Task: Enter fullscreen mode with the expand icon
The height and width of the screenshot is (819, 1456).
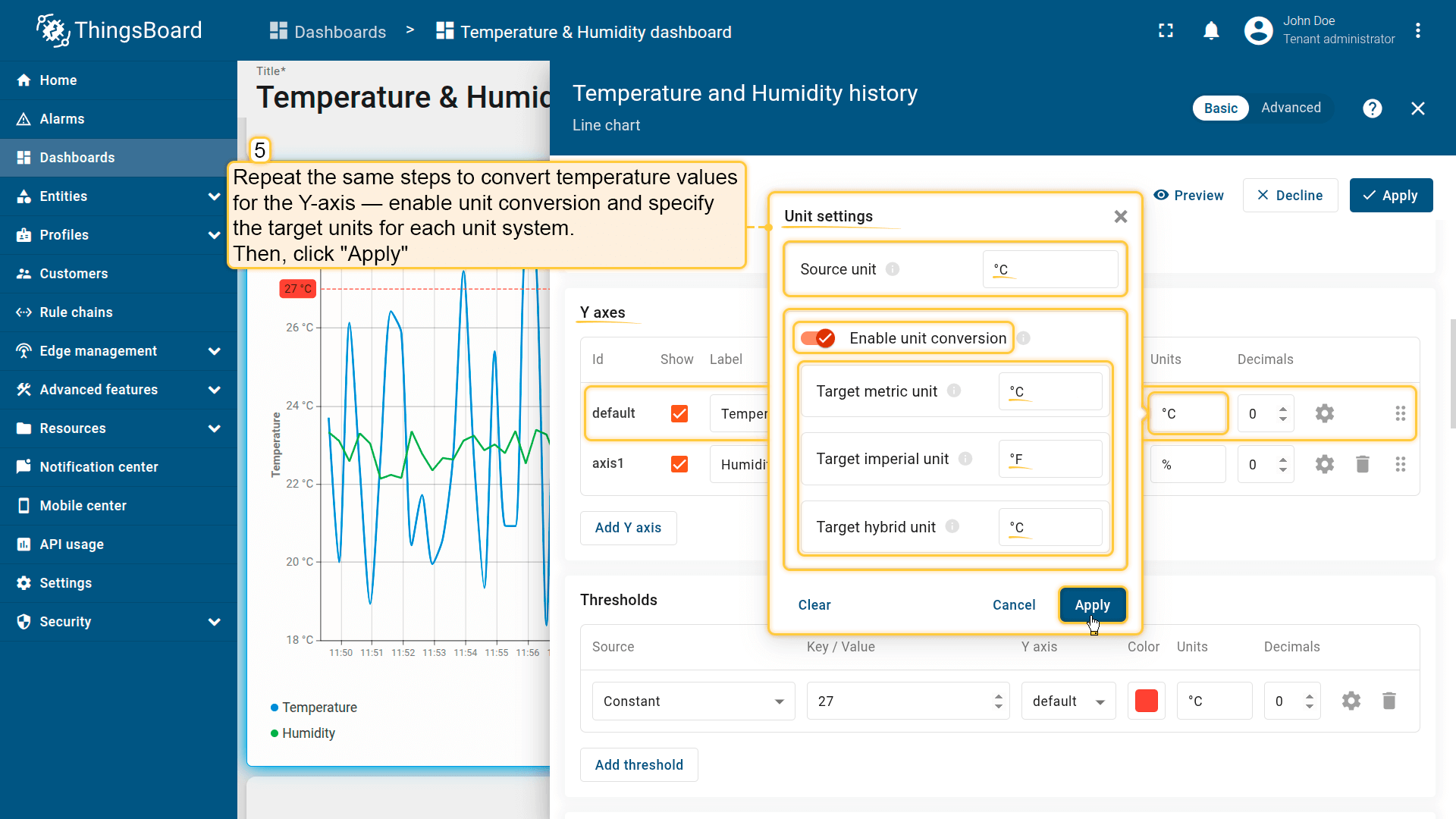Action: [x=1166, y=31]
